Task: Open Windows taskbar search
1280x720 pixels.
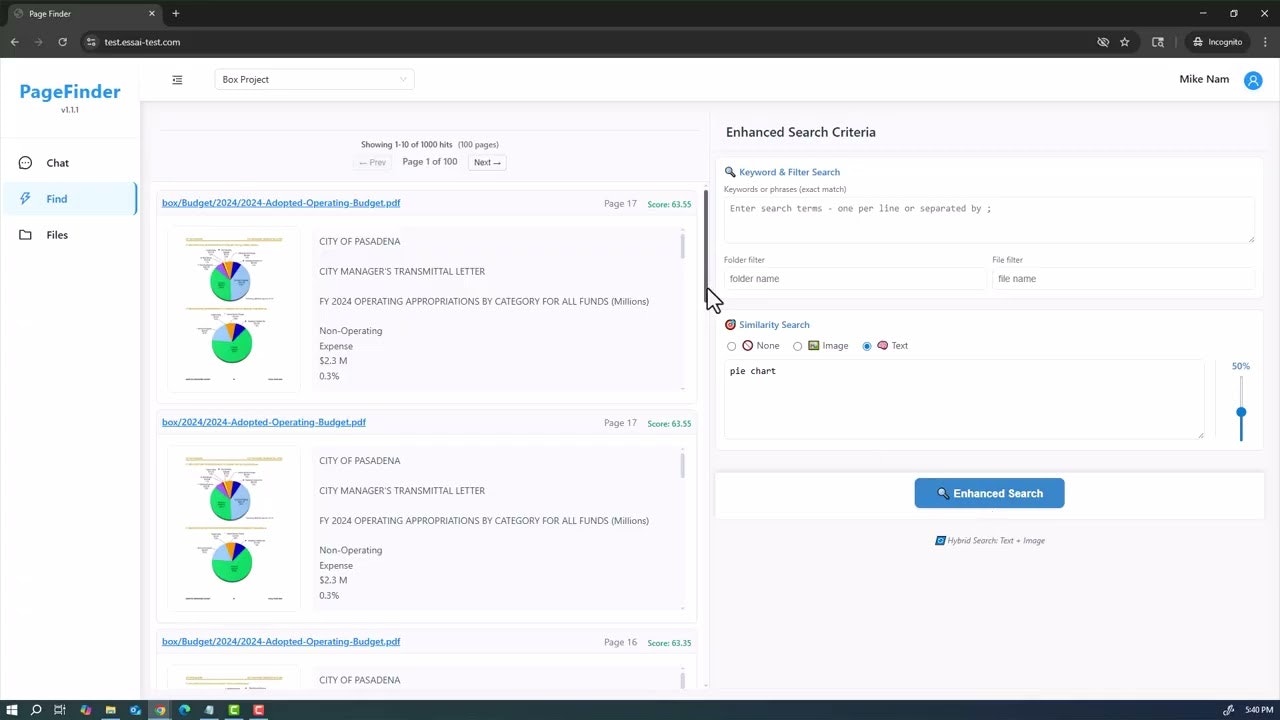Action: click(x=36, y=710)
